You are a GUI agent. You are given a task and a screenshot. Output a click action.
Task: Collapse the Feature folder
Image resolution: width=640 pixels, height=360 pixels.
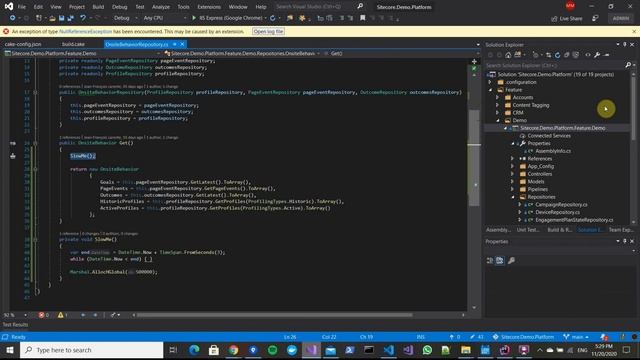point(490,90)
